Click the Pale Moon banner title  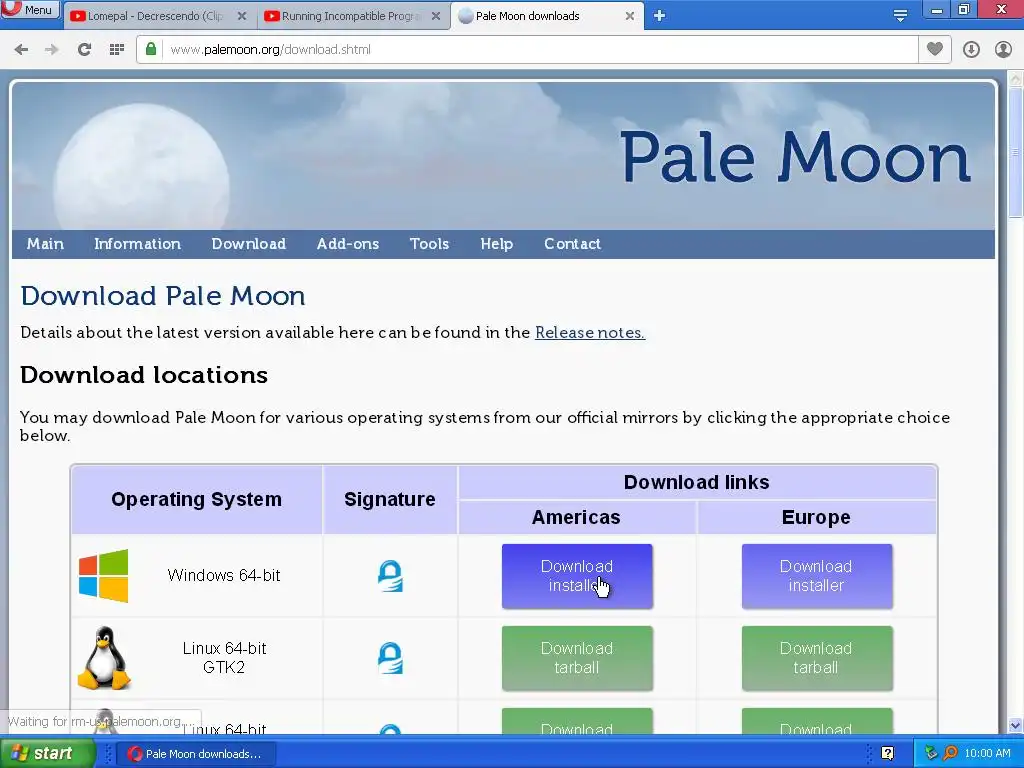[x=795, y=157]
